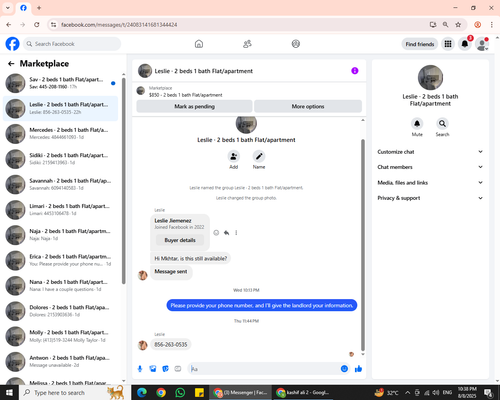Choose a sticker icon
500x400 pixels.
click(x=165, y=369)
